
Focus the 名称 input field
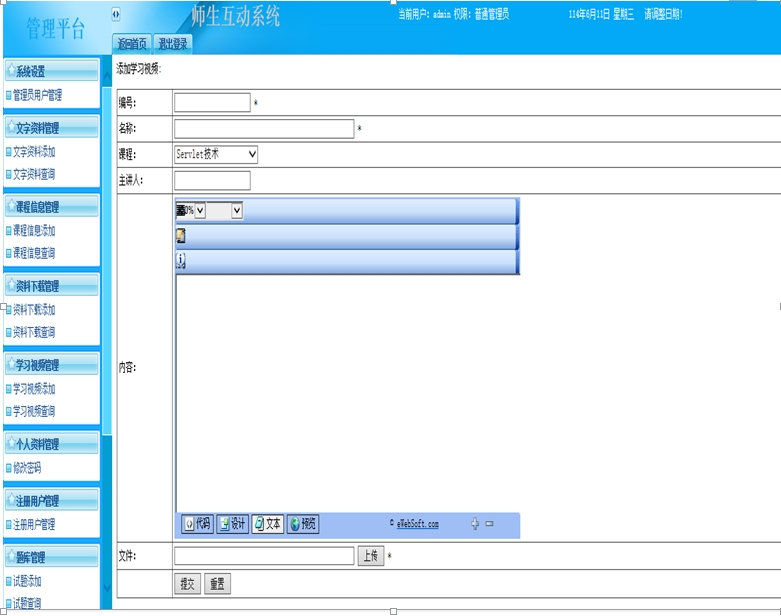tap(264, 128)
